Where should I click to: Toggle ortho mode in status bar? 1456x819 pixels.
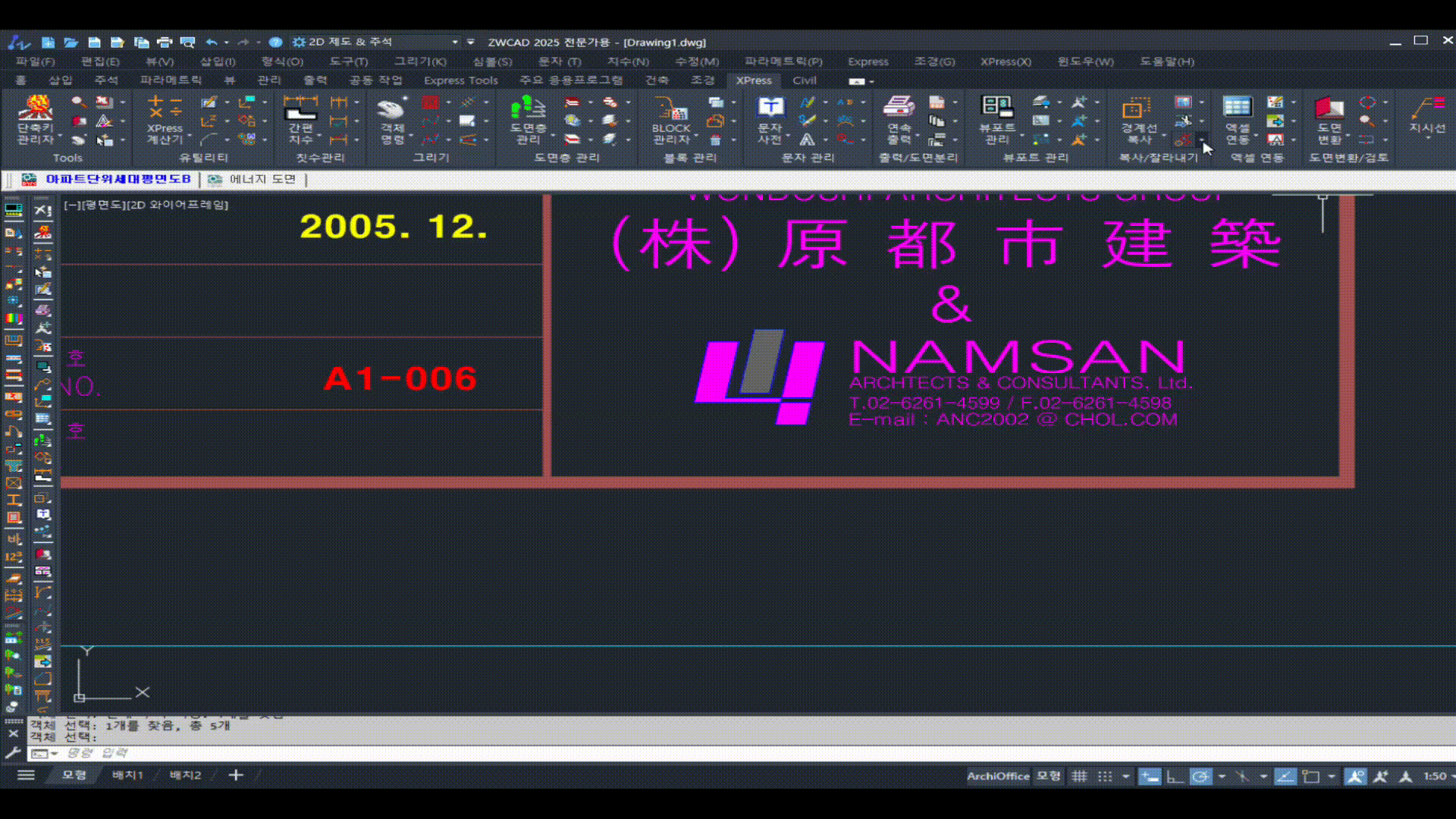pos(1175,776)
